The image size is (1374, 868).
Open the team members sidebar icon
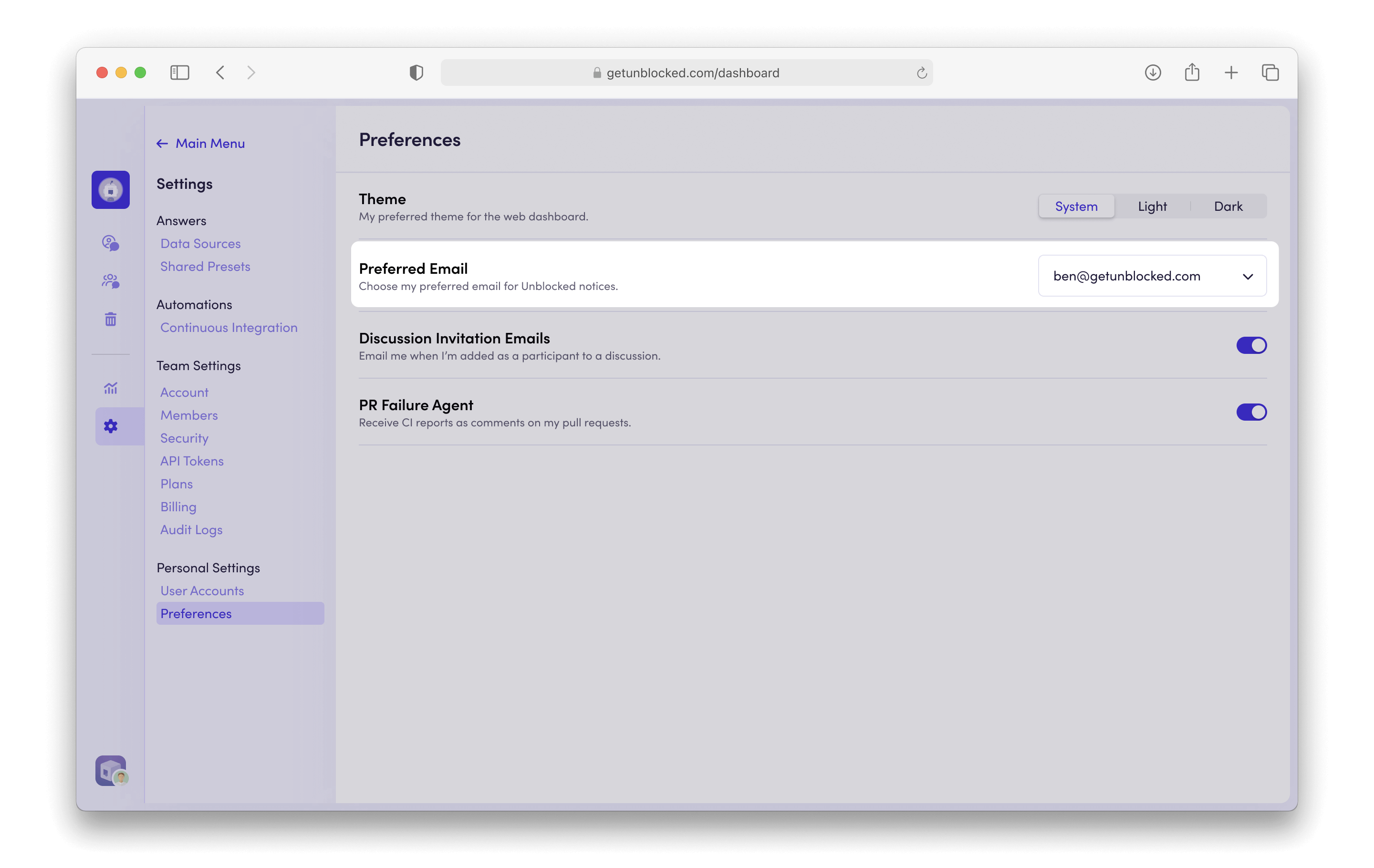(111, 281)
